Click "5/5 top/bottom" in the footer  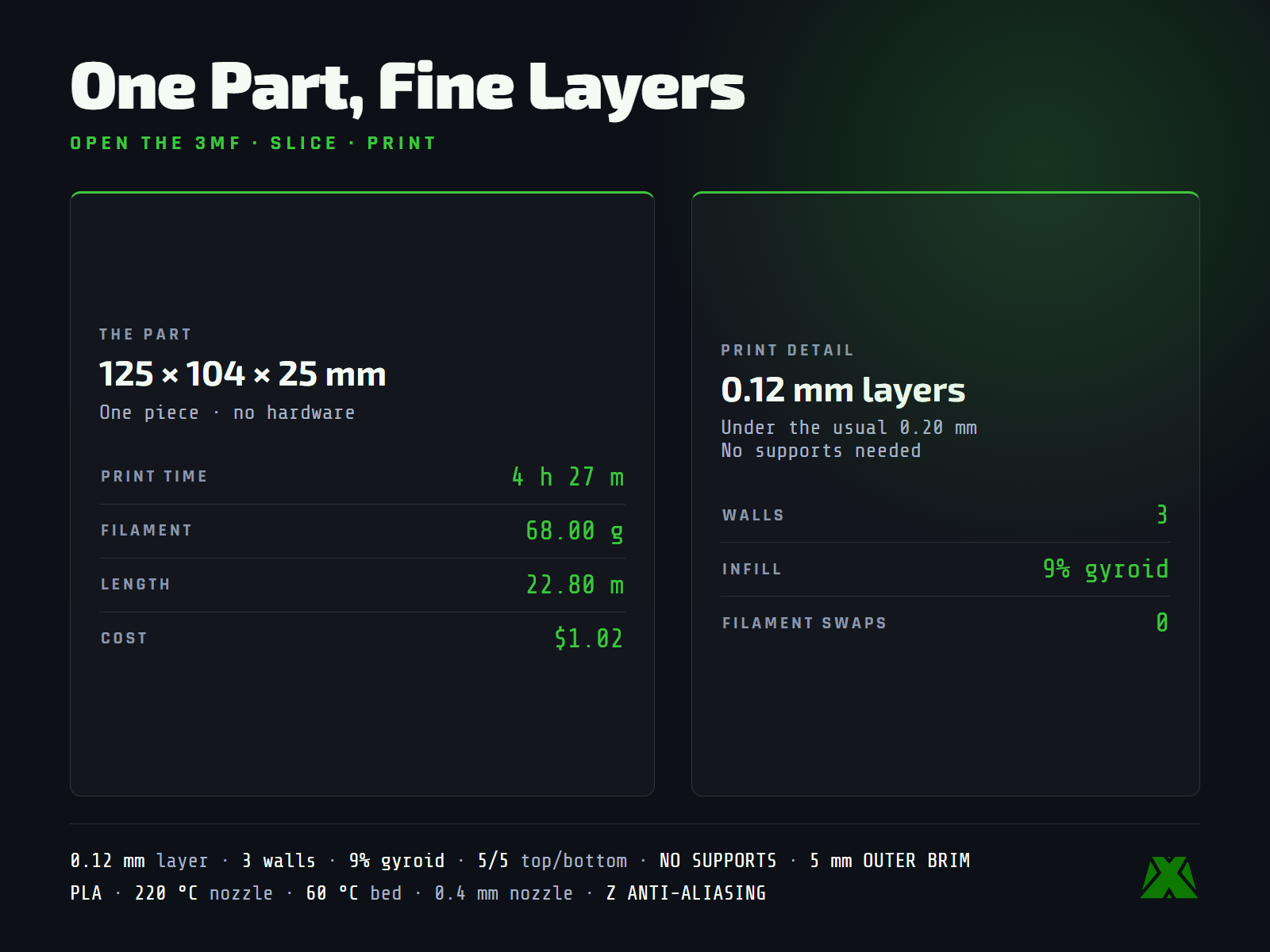552,861
